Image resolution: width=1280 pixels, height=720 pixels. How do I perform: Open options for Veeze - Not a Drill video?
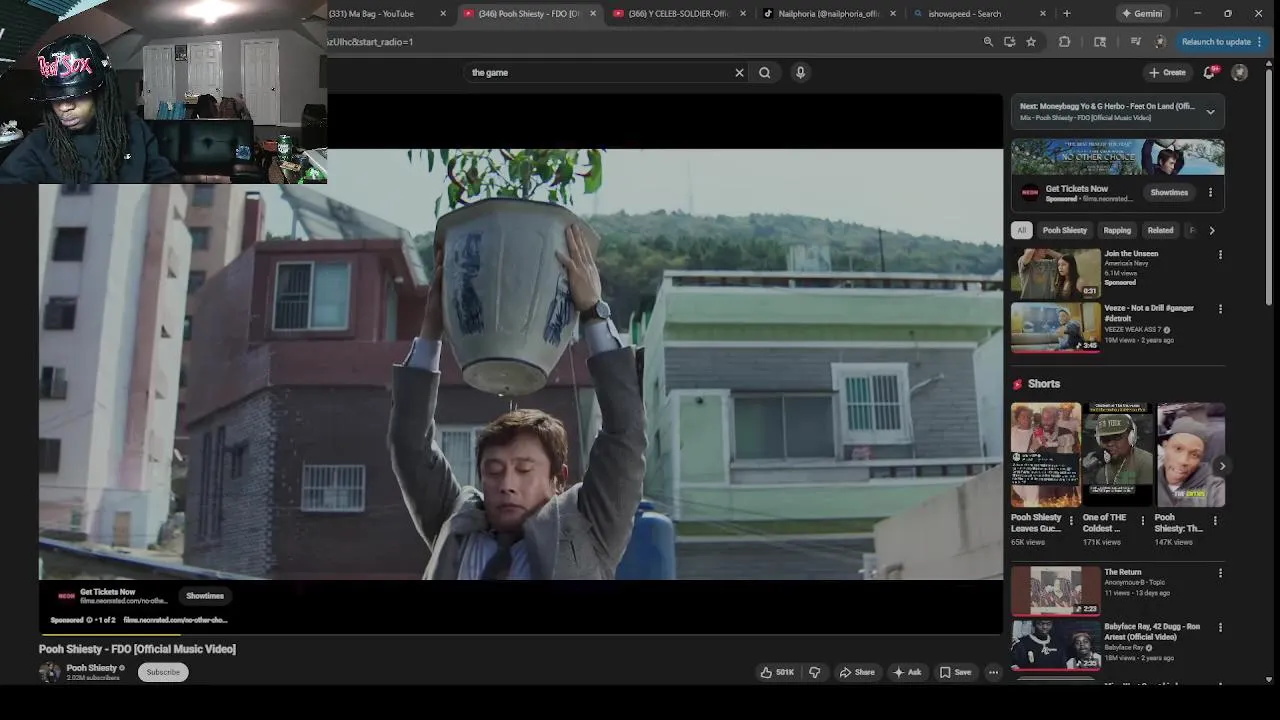pyautogui.click(x=1220, y=309)
